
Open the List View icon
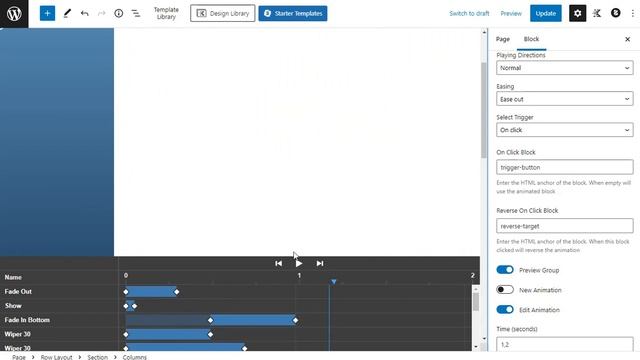click(x=136, y=13)
